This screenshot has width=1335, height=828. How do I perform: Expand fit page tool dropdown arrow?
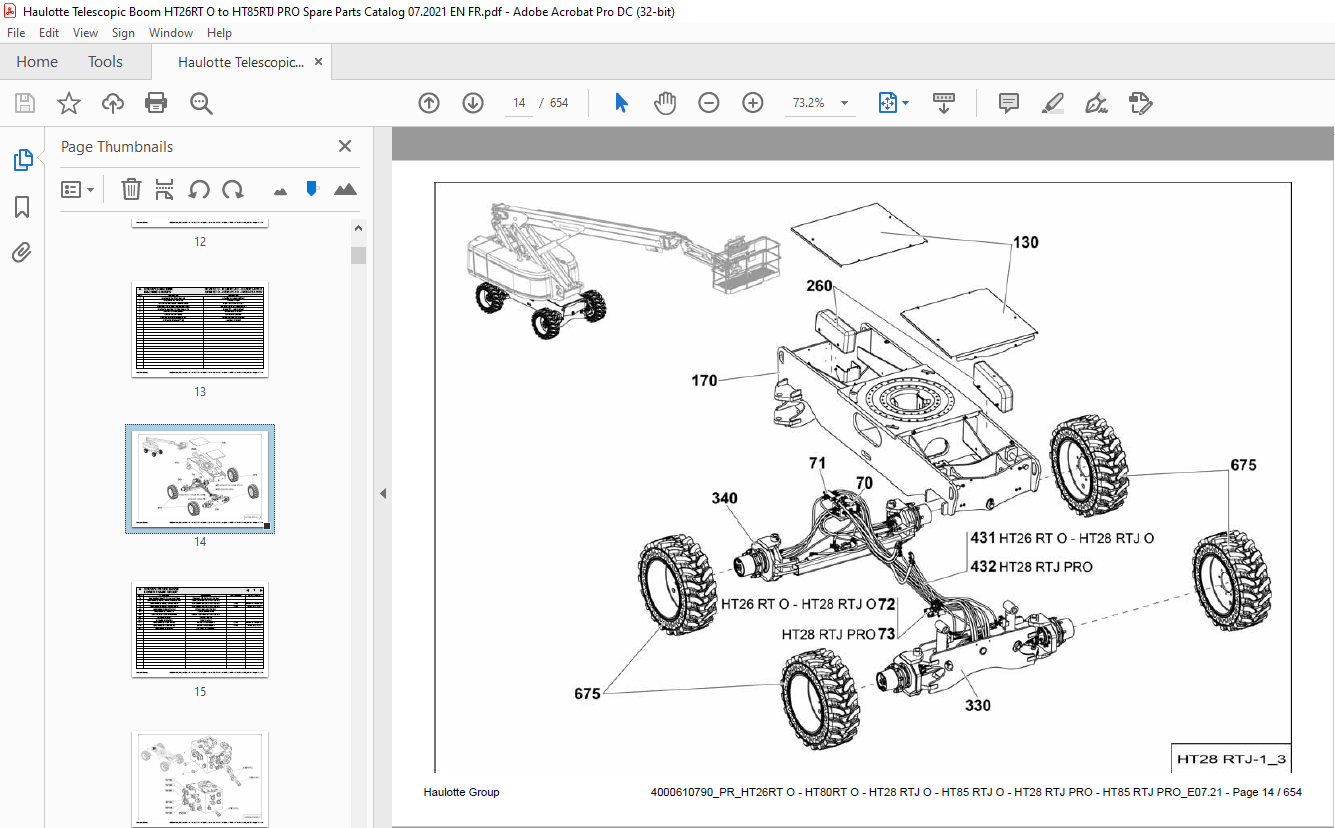click(x=906, y=103)
